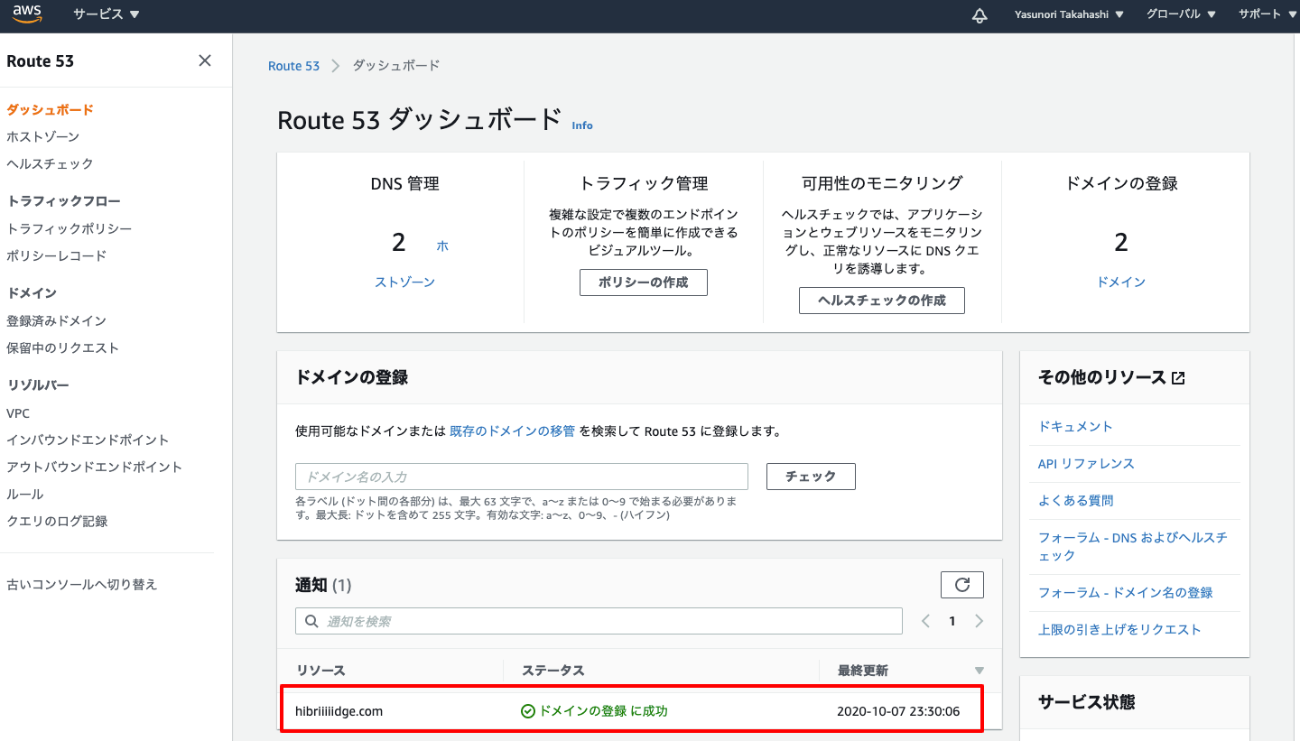Open その他のリソース external link icon
The image size is (1300, 741).
point(1178,377)
